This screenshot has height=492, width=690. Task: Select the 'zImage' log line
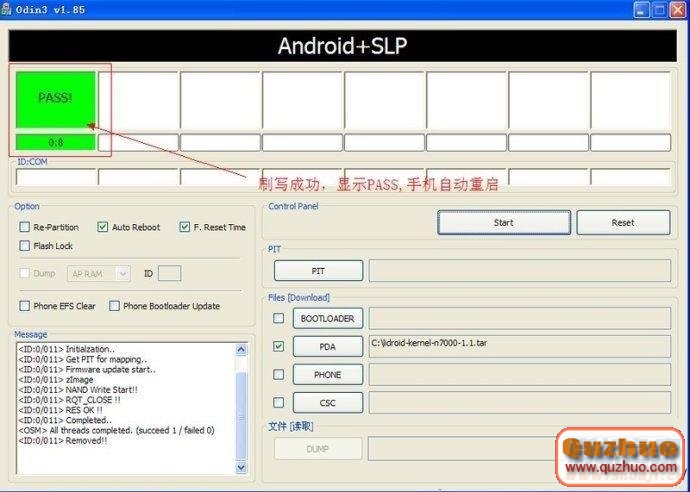[55, 379]
